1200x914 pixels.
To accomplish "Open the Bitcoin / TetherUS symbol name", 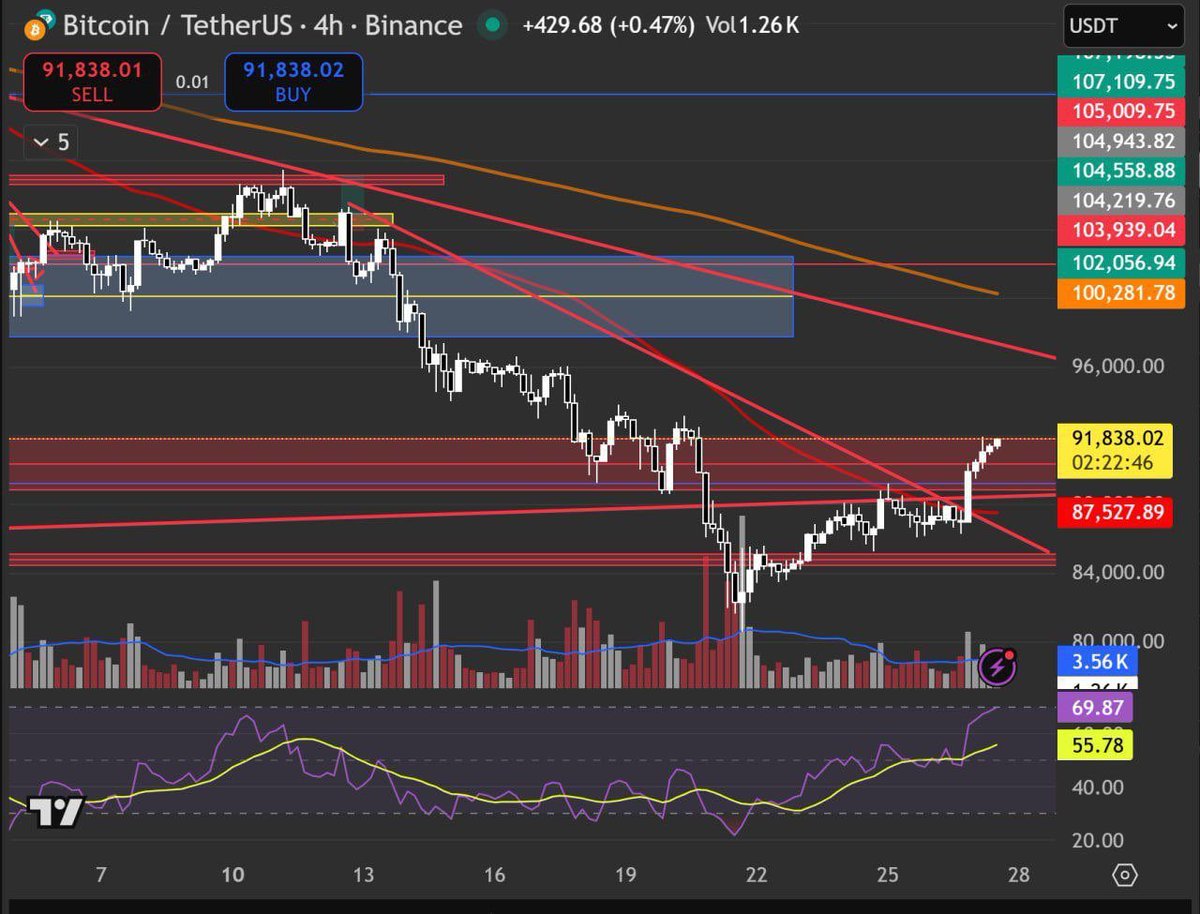I will click(178, 25).
